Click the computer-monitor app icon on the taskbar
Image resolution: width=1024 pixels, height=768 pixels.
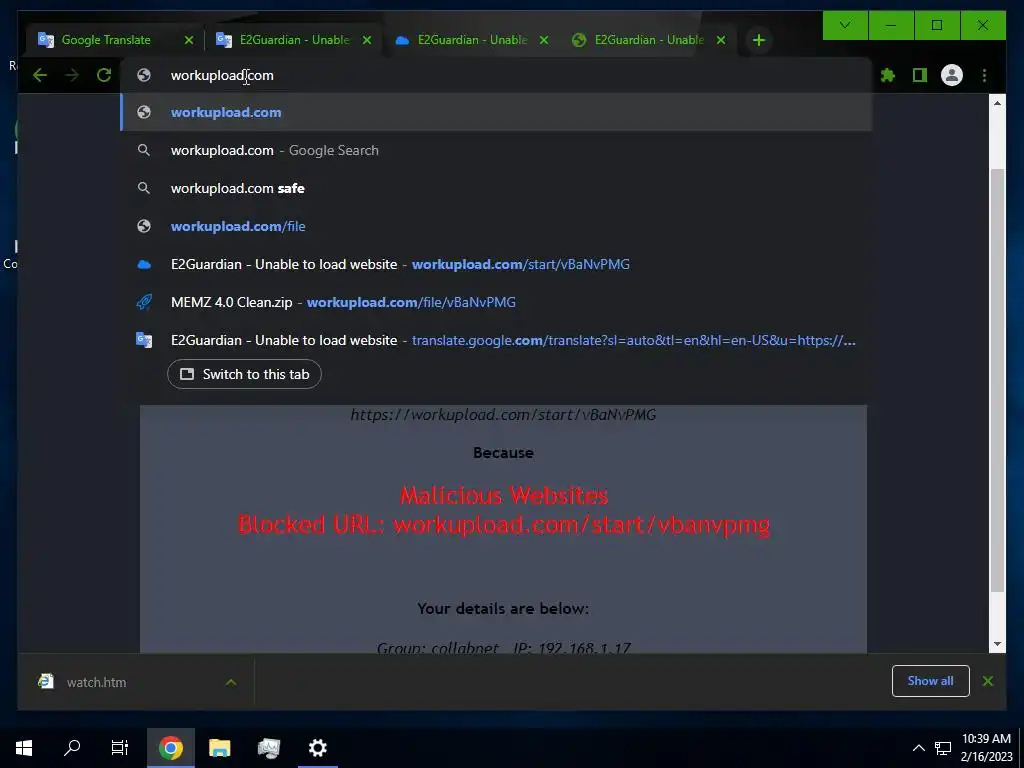[268, 748]
